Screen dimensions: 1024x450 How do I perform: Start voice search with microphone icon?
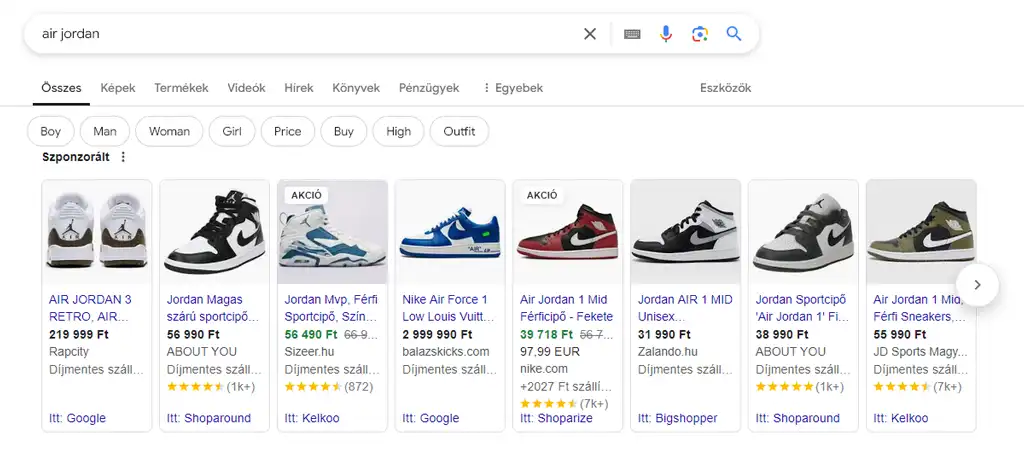click(x=665, y=34)
